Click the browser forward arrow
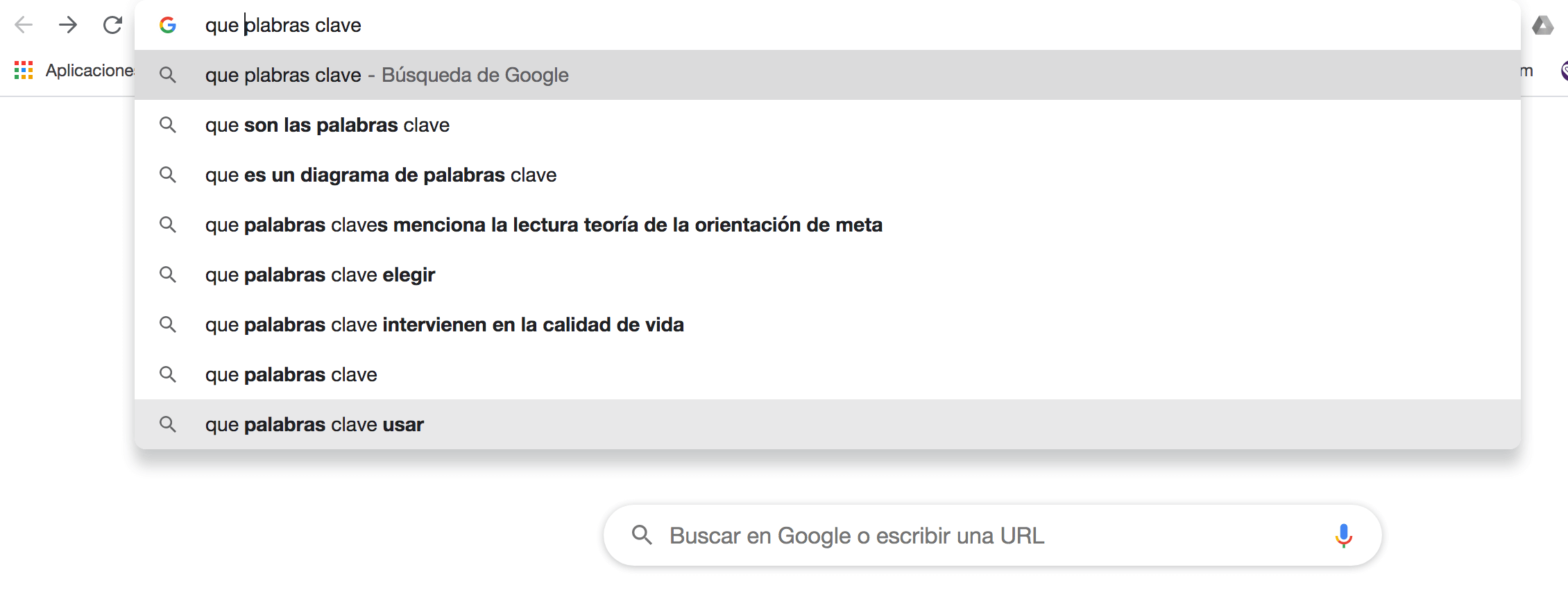Screen dimensions: 1568x599 [68, 26]
